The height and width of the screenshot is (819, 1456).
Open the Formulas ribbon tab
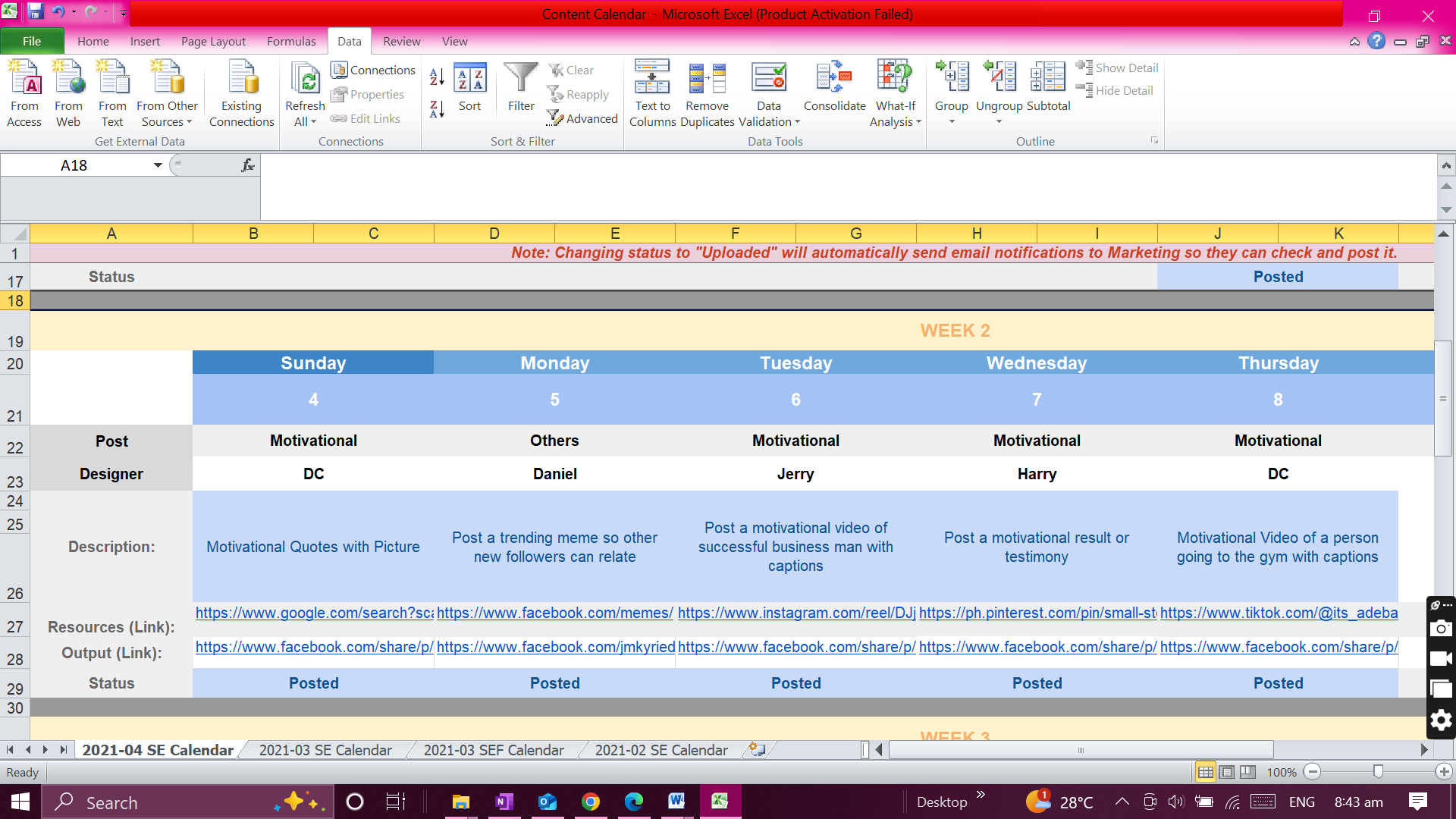291,41
